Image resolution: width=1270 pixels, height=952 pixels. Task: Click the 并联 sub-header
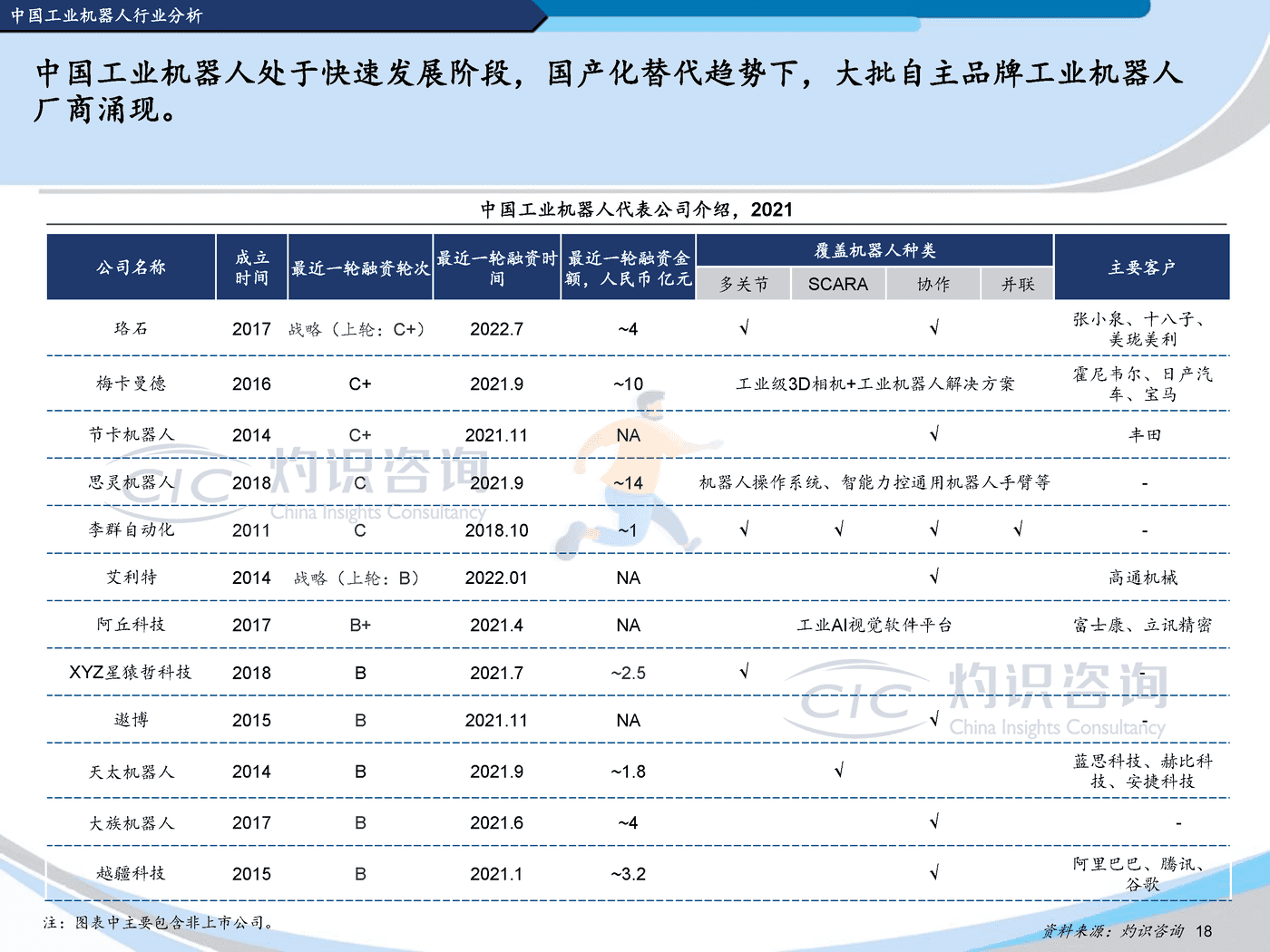[1018, 285]
